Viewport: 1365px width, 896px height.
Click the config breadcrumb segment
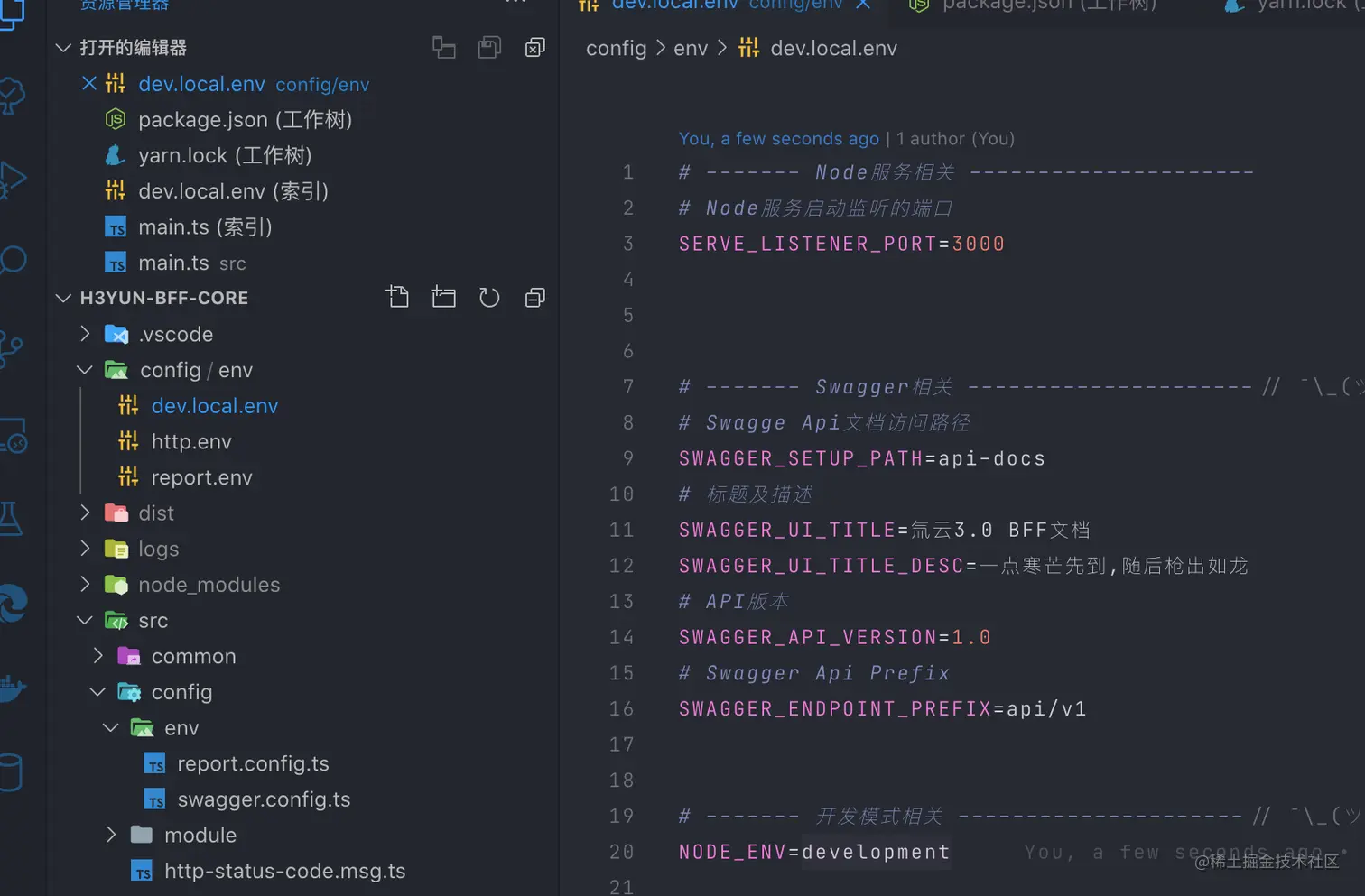pos(616,48)
